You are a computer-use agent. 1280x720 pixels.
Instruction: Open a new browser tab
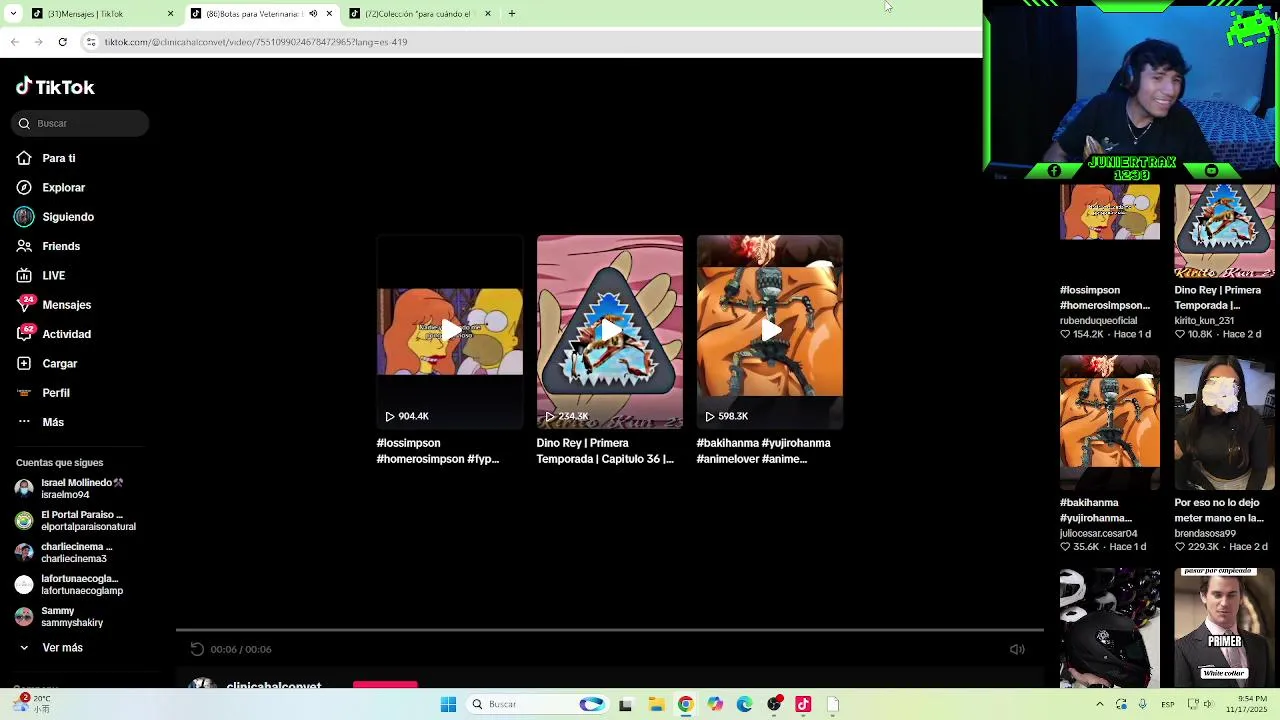pyautogui.click(x=511, y=14)
